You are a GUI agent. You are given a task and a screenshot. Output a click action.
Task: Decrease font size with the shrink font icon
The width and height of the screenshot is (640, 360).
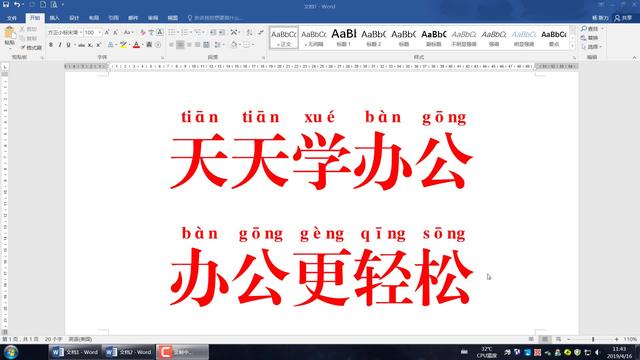click(116, 32)
